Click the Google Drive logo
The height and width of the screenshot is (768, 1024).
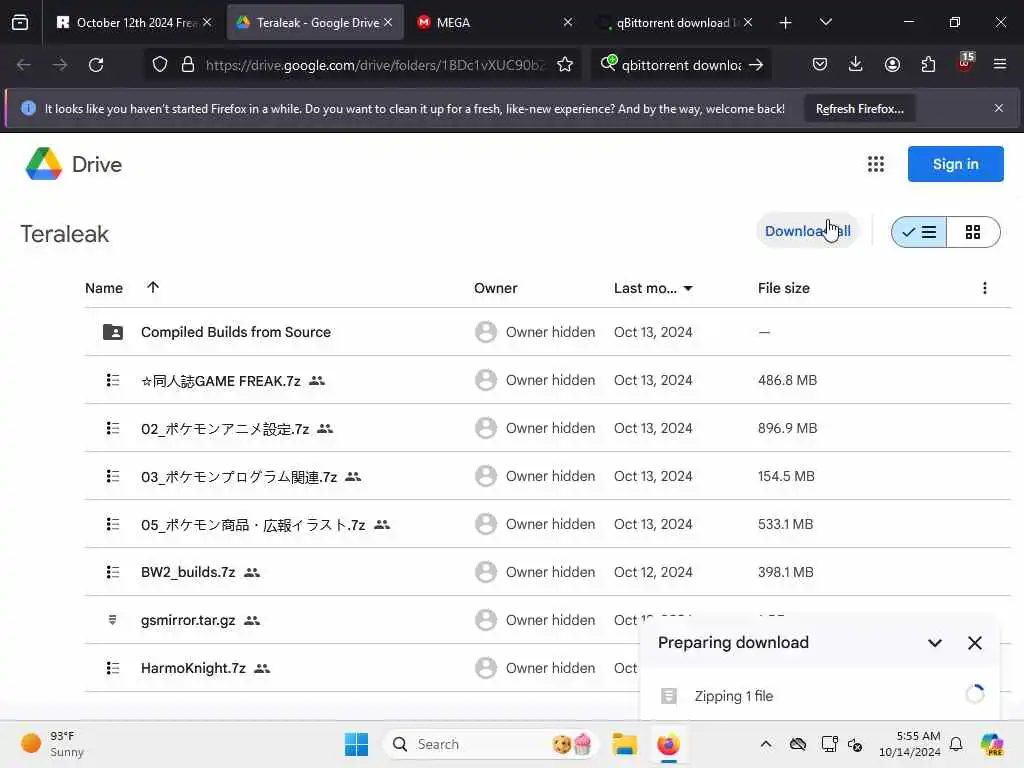coord(44,164)
